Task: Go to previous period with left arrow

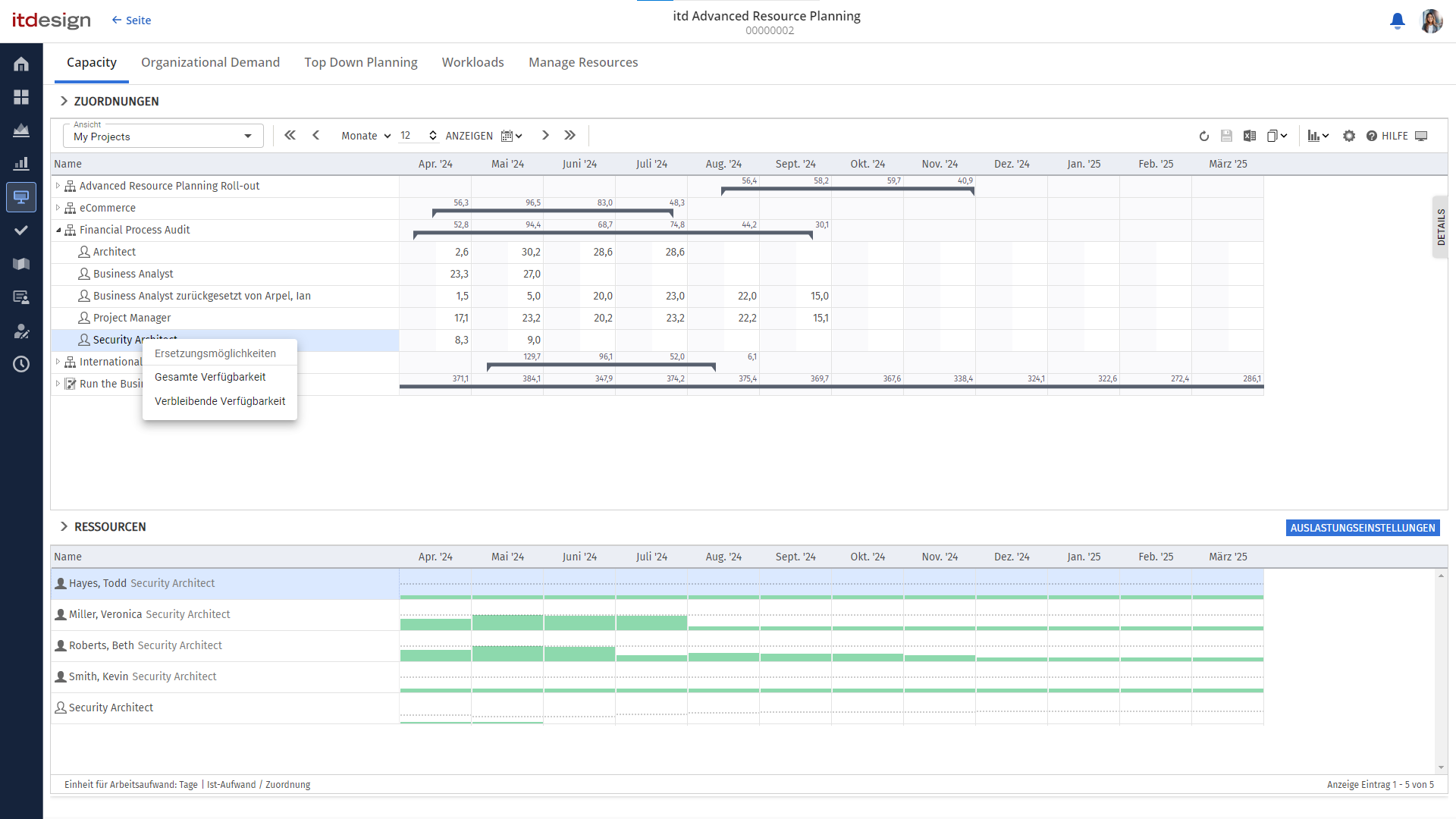Action: [316, 136]
